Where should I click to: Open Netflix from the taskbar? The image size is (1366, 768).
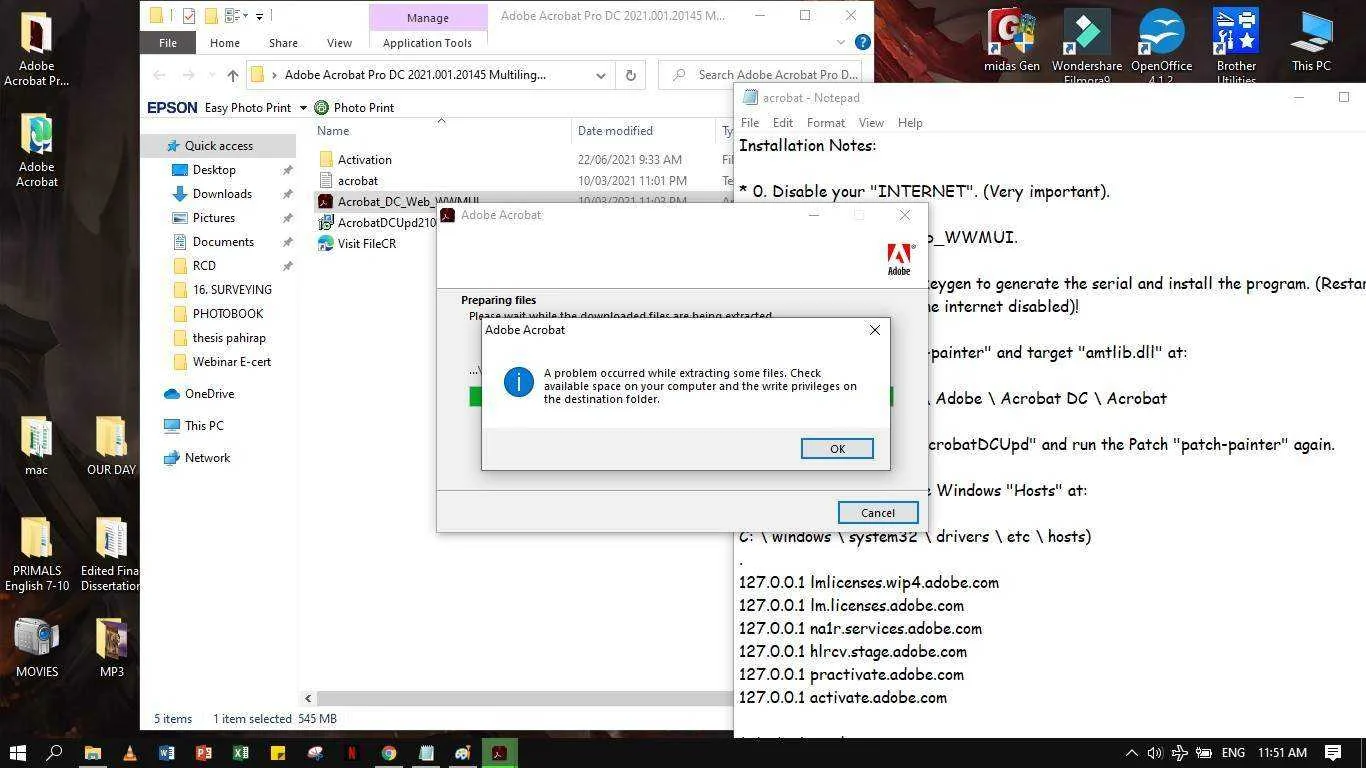point(351,753)
